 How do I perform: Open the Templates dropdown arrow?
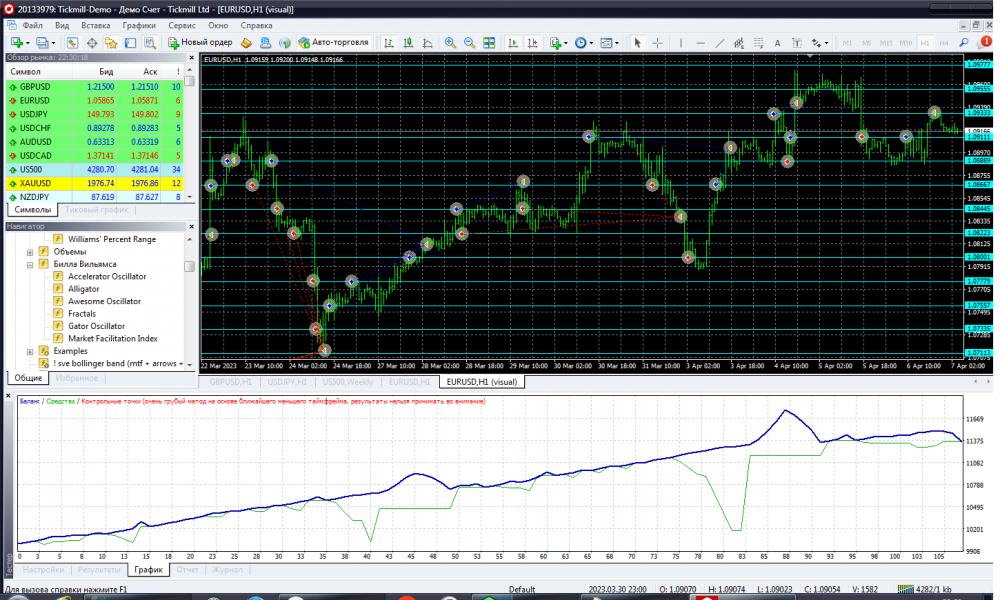617,43
